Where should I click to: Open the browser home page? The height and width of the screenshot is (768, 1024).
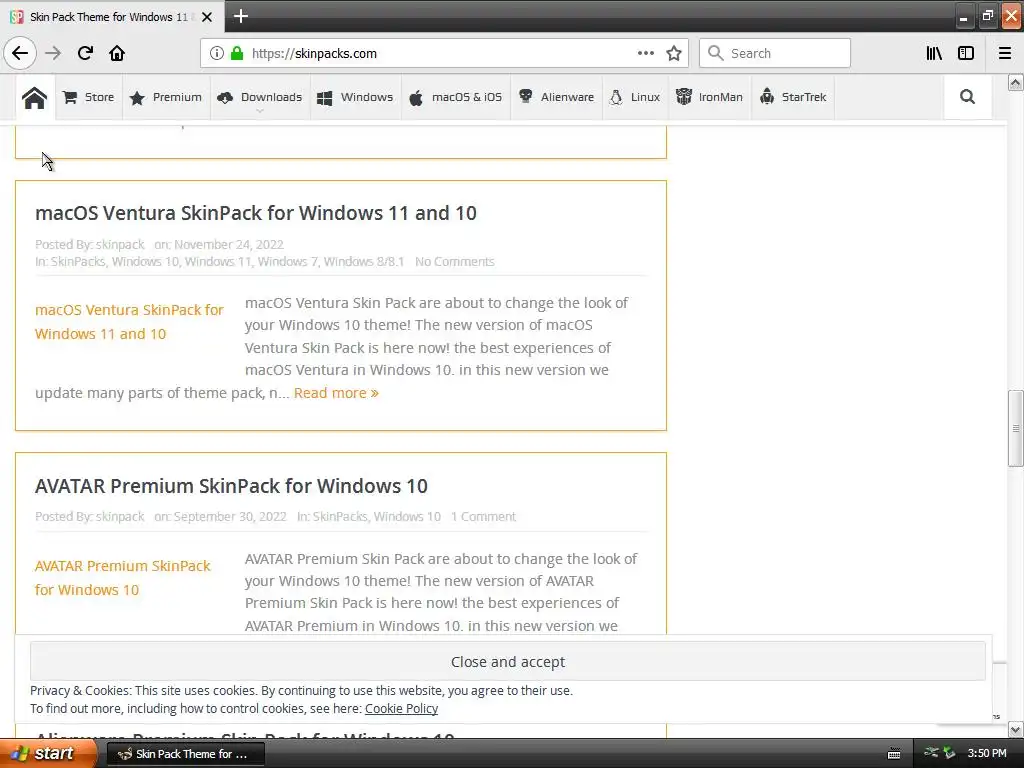[117, 53]
